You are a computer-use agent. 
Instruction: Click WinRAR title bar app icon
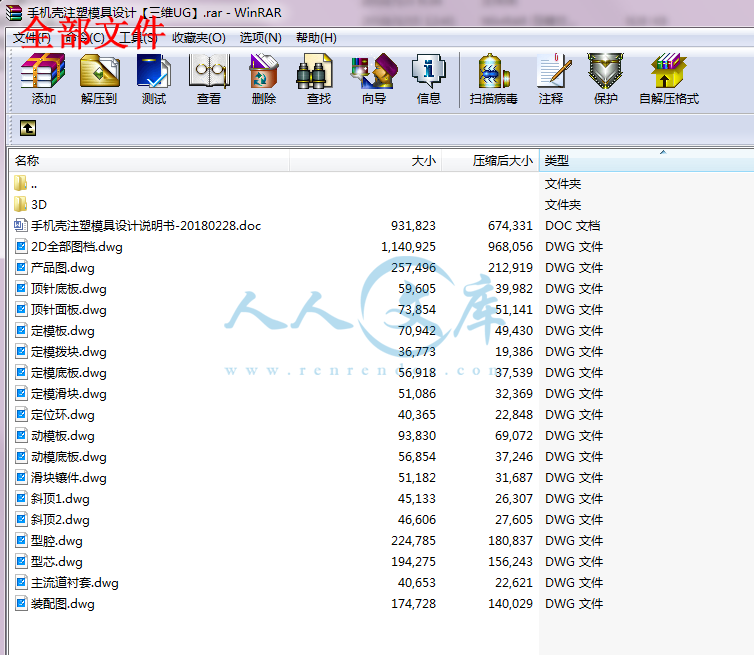[14, 13]
